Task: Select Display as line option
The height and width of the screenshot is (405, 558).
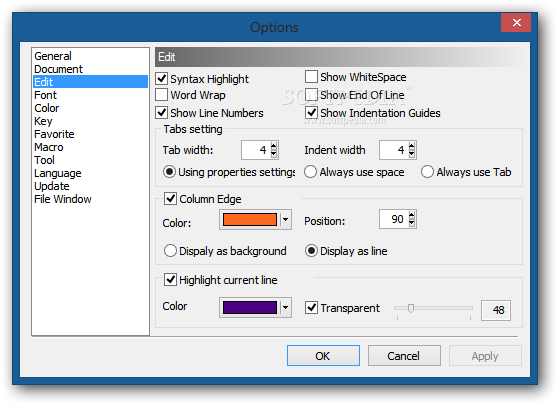Action: [311, 251]
